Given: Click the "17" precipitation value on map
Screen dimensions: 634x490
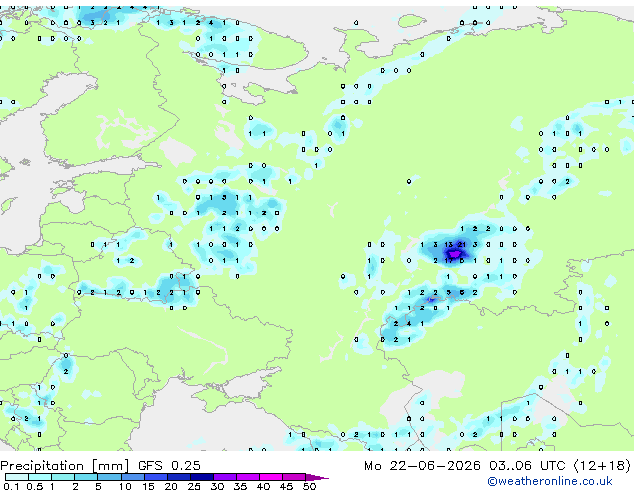Looking at the screenshot, I should coord(448,261).
